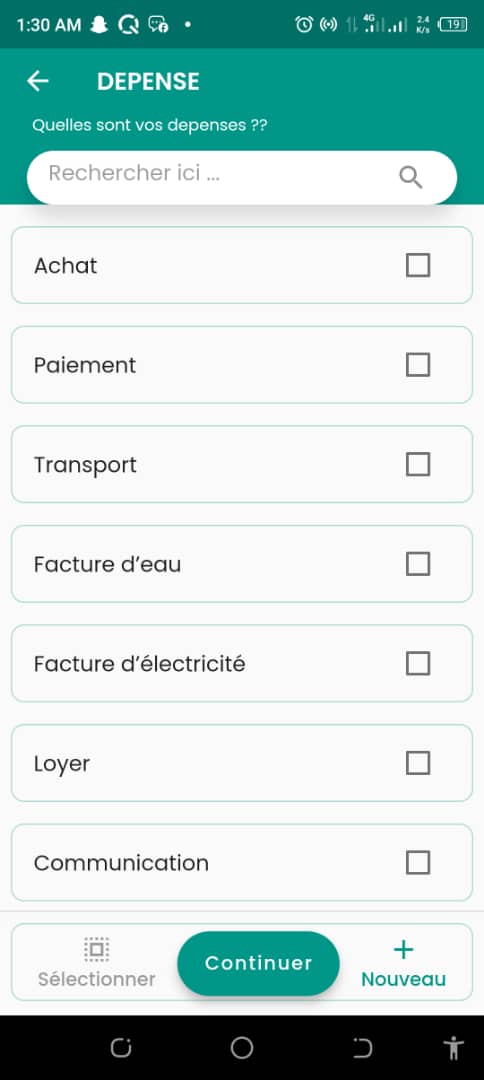Check the Communication checkbox
This screenshot has height=1080, width=484.
click(x=418, y=862)
